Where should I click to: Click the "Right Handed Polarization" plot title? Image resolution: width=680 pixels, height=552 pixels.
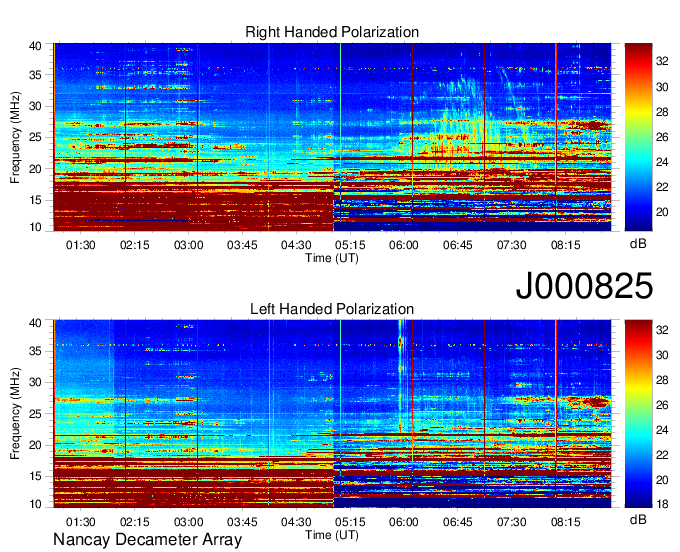(332, 32)
